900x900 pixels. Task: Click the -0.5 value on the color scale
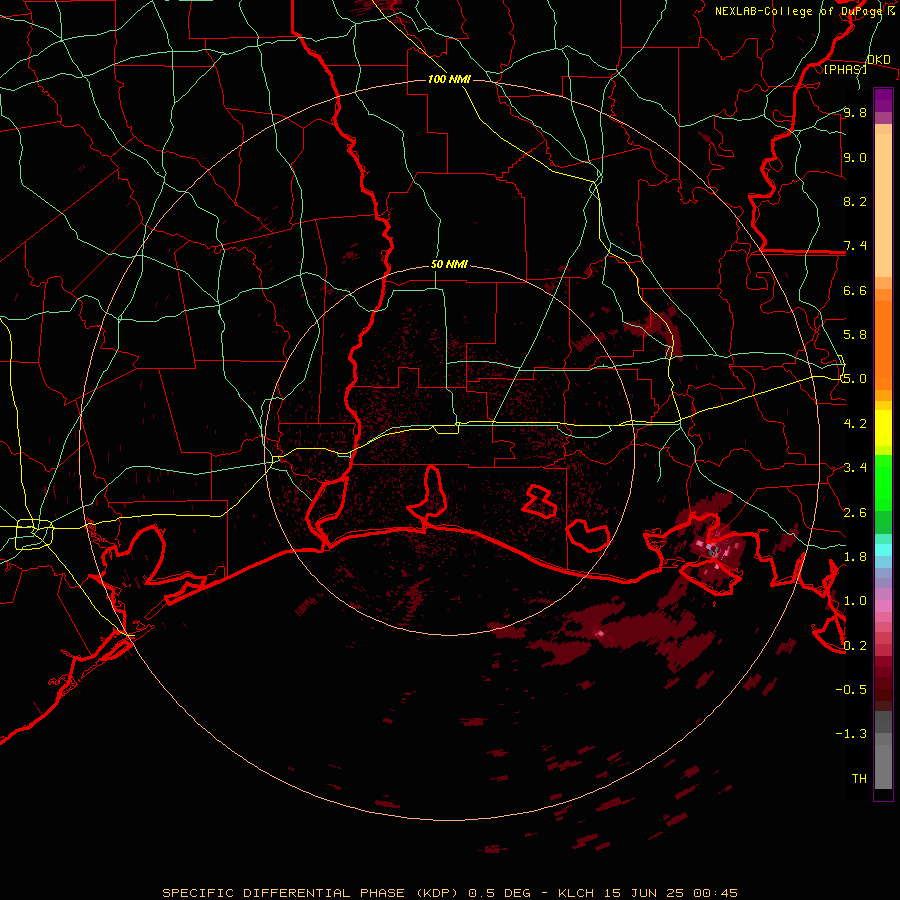pyautogui.click(x=851, y=689)
